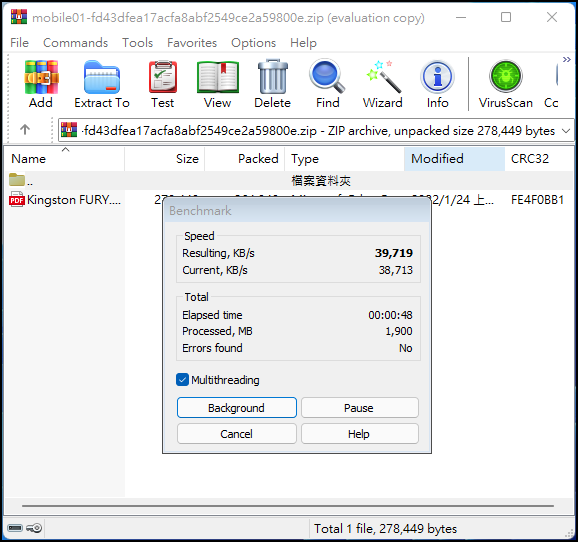The width and height of the screenshot is (578, 542).
Task: Sort by Type column header
Action: [x=344, y=159]
